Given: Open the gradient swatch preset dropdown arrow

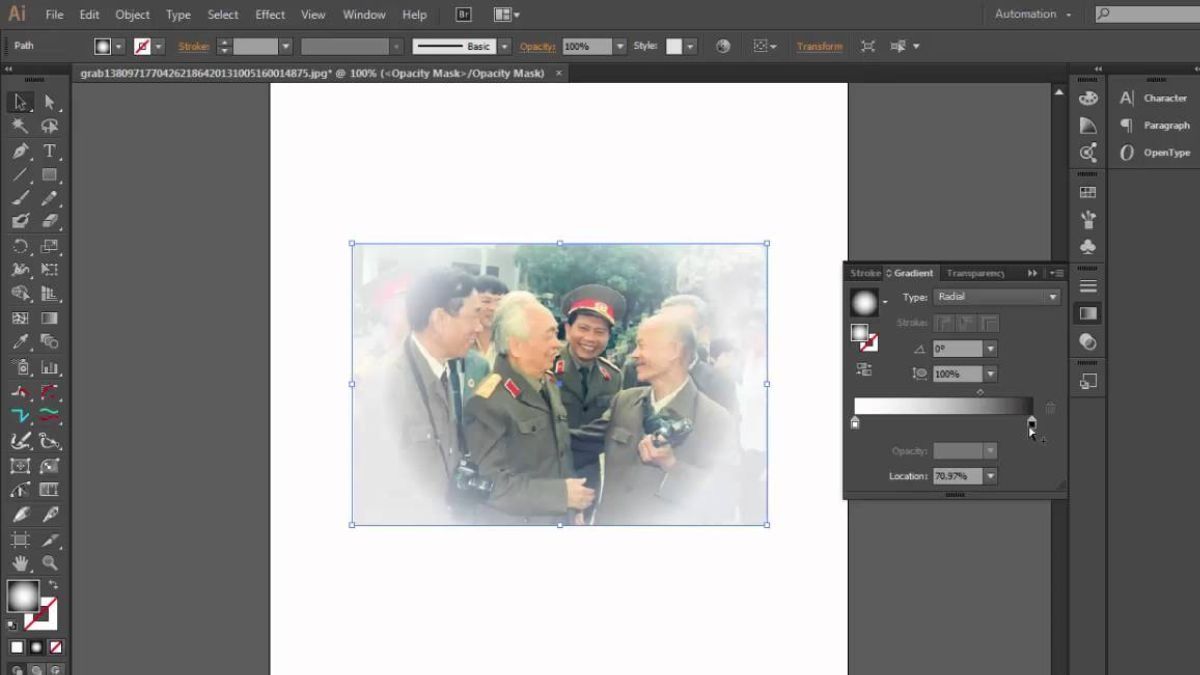Looking at the screenshot, I should 885,302.
